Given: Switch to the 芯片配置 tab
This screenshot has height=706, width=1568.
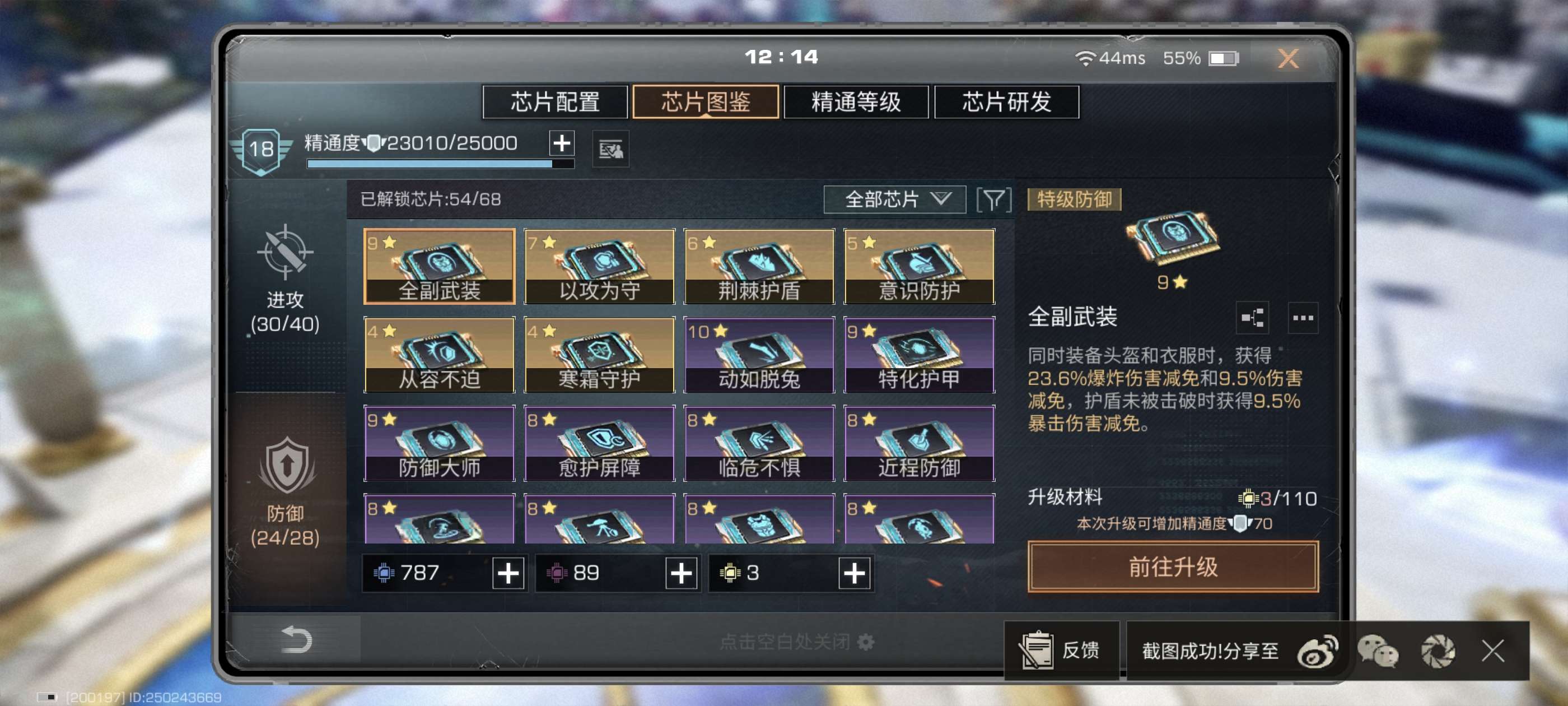Looking at the screenshot, I should (x=554, y=102).
